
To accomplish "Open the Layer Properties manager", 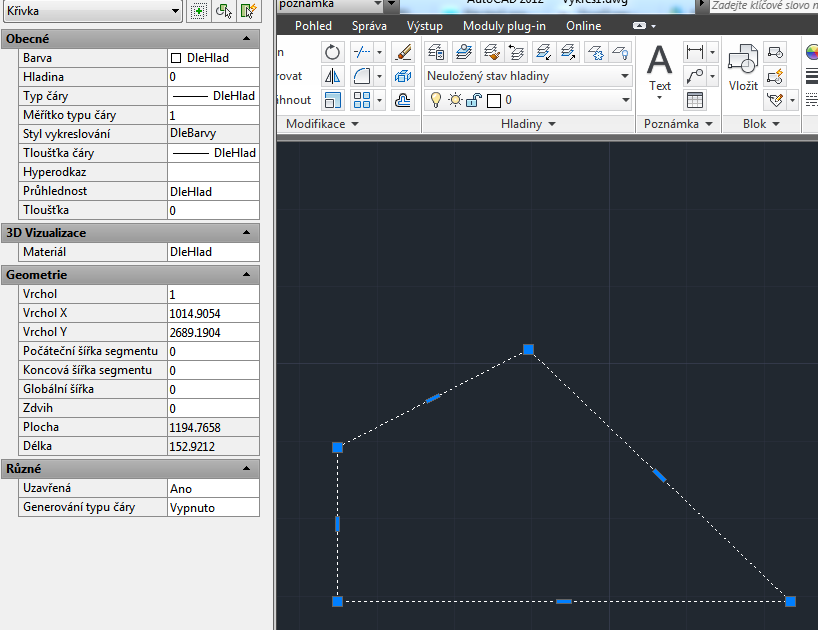I will tap(436, 52).
